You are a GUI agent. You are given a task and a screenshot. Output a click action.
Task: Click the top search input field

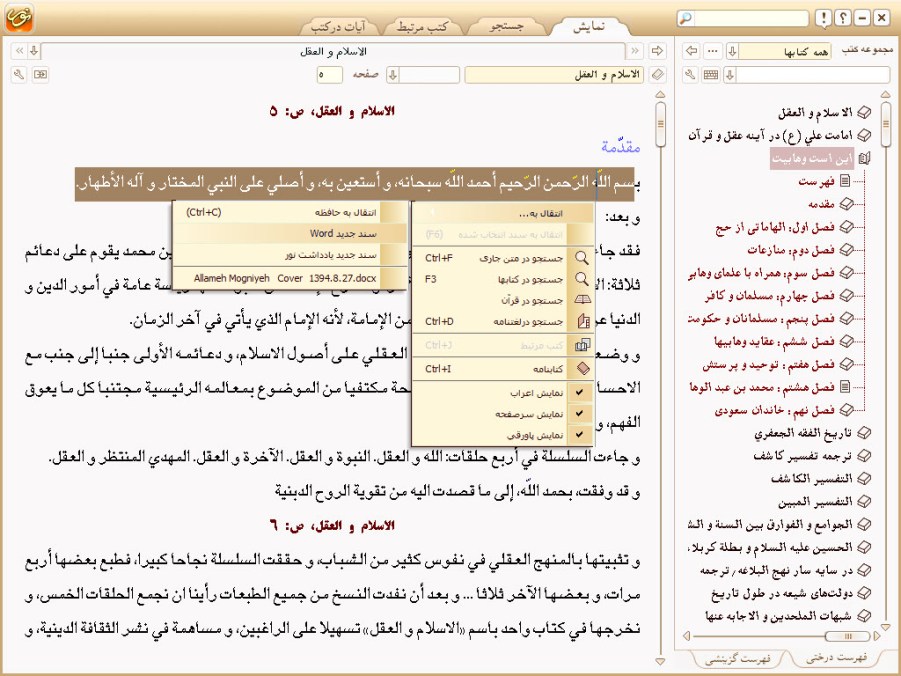click(751, 18)
